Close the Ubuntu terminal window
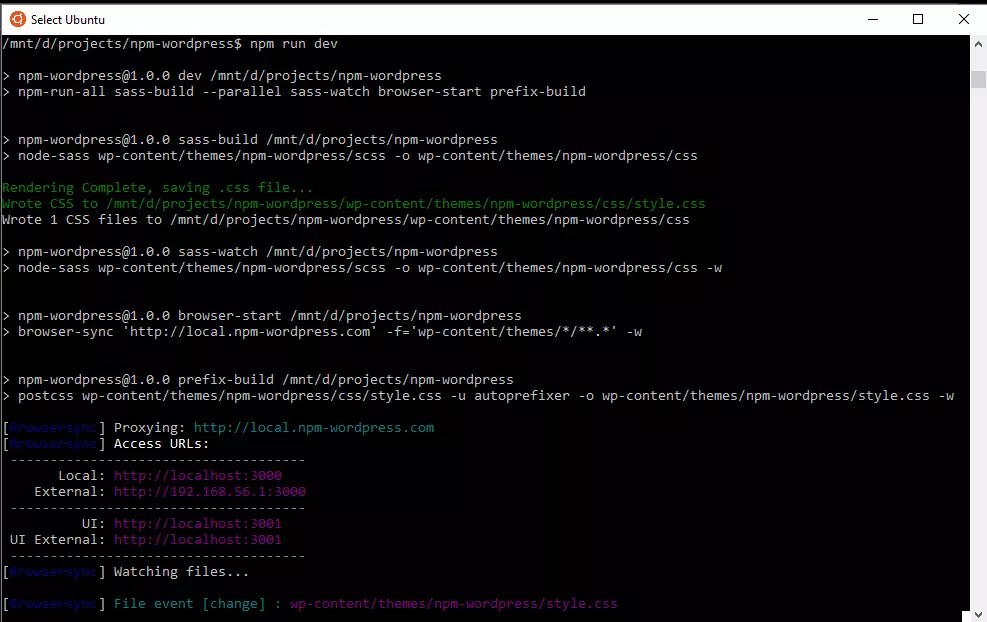The height and width of the screenshot is (622, 987). tap(964, 20)
